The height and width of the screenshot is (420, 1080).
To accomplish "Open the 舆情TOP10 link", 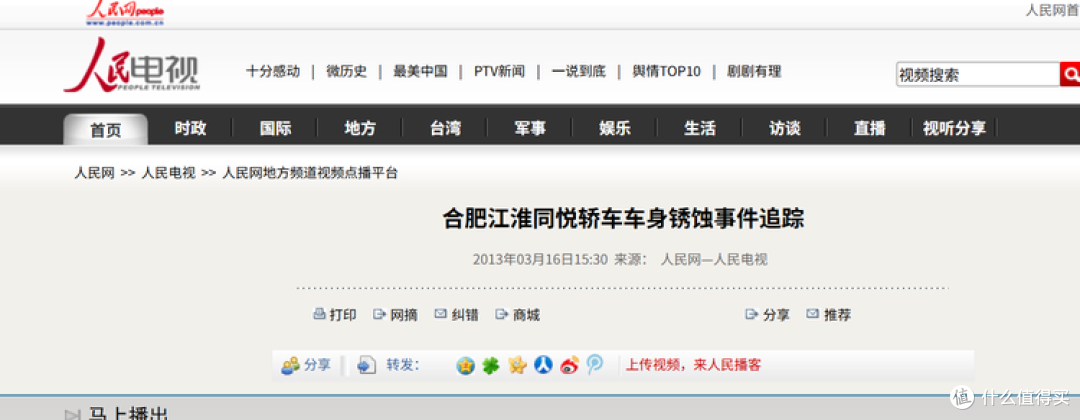I will coord(667,72).
